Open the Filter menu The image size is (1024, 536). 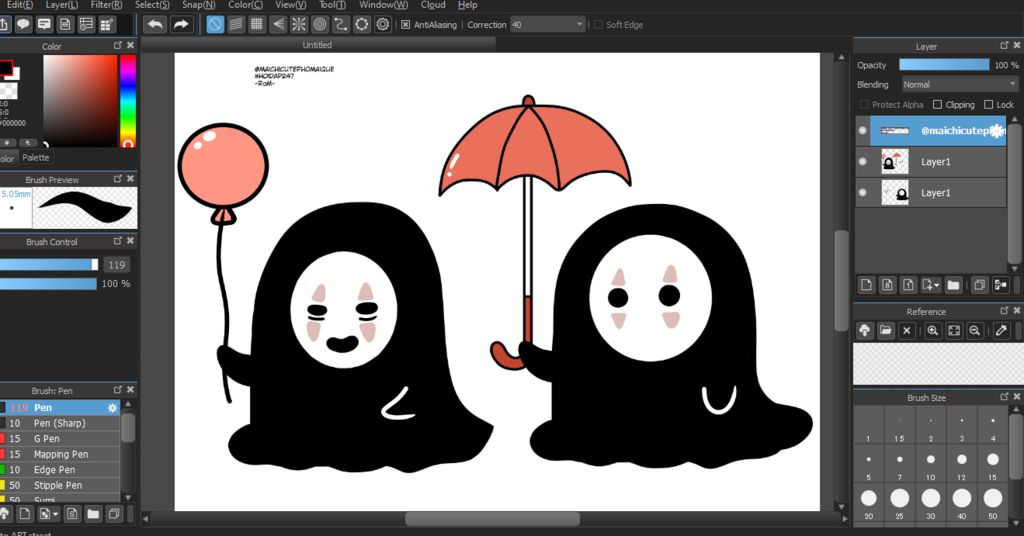click(x=106, y=5)
